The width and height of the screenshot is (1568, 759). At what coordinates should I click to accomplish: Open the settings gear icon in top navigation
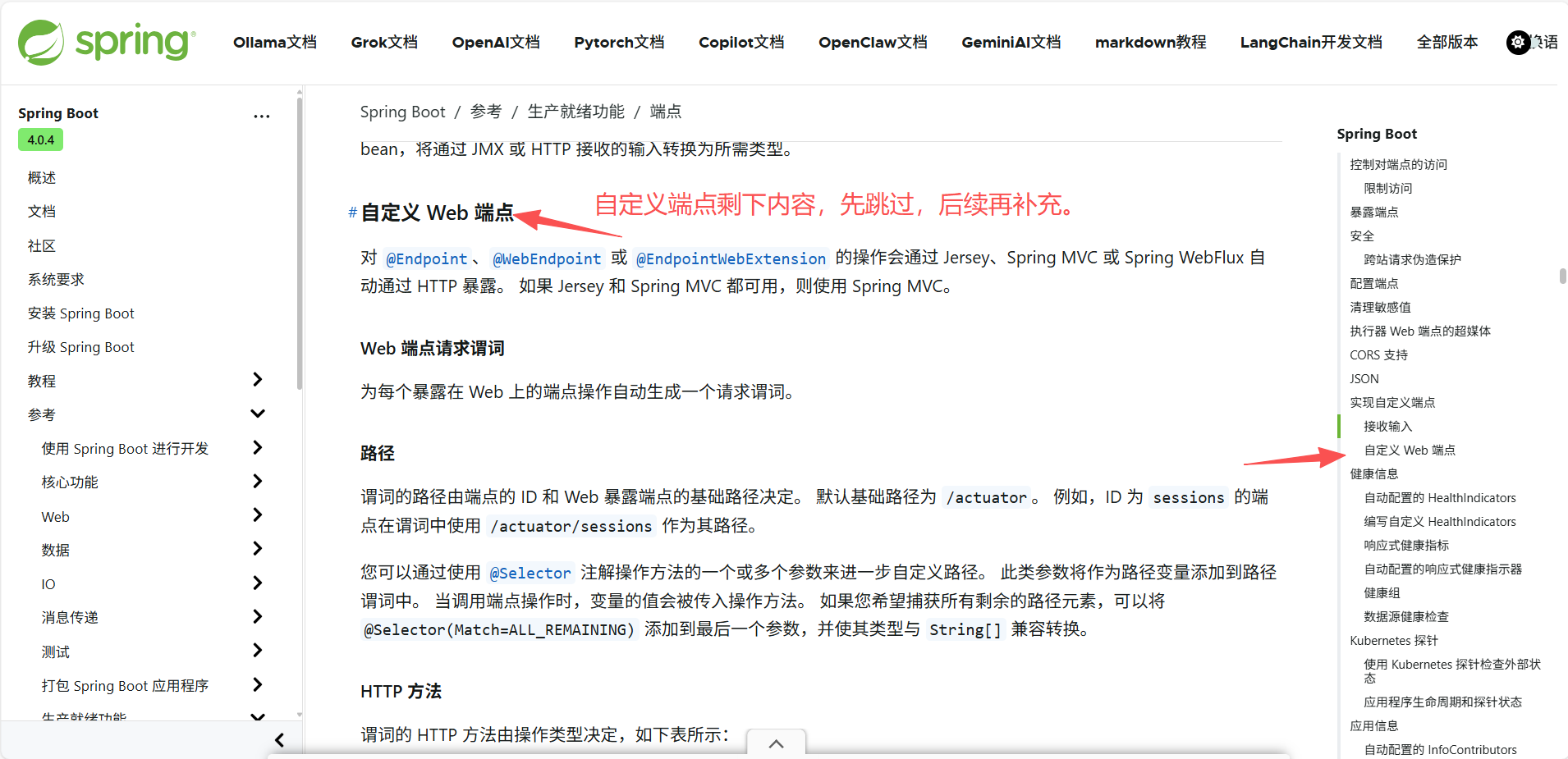point(1518,42)
